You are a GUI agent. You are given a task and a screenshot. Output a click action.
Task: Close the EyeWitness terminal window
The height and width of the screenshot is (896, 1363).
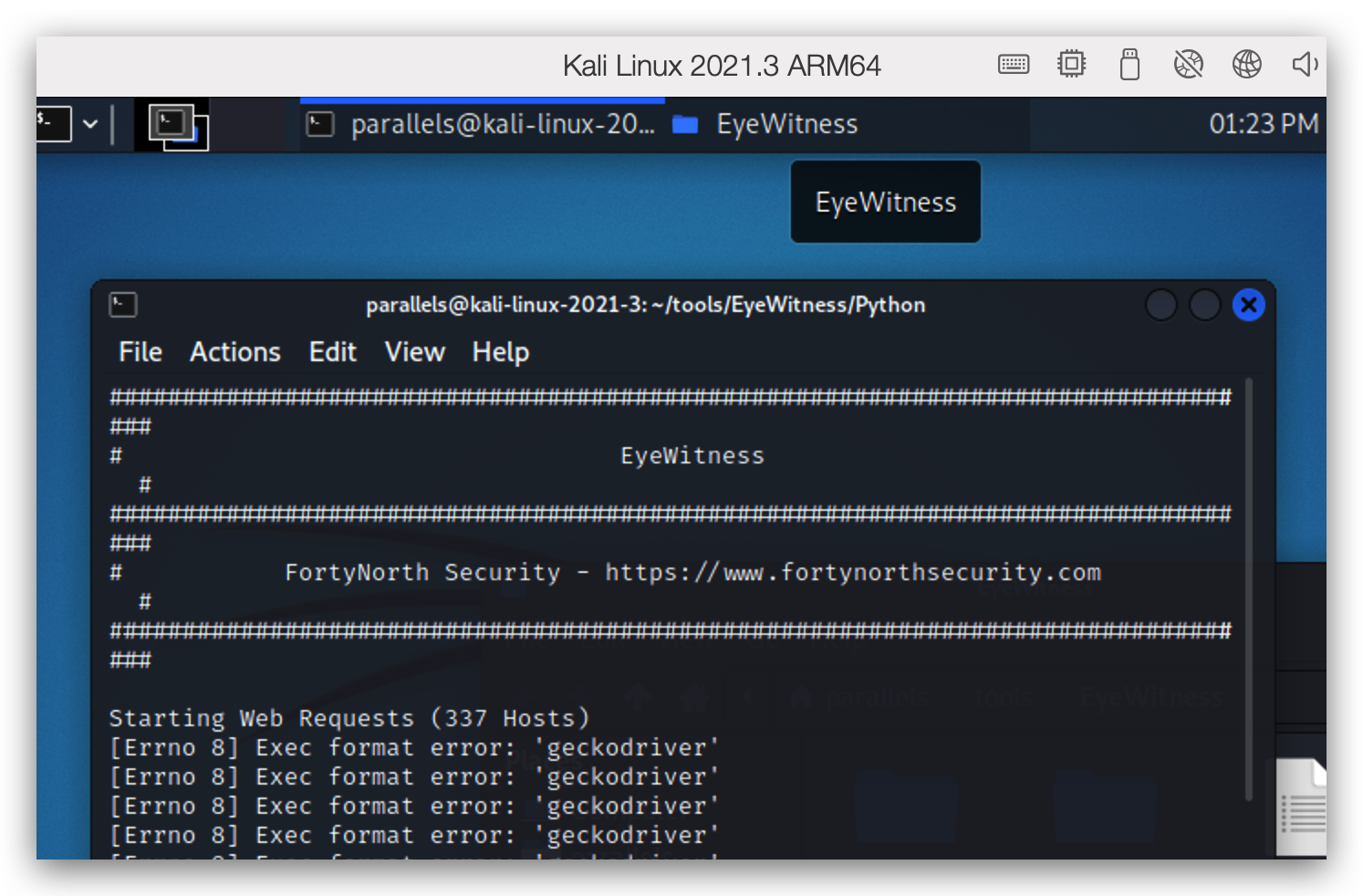click(1248, 305)
